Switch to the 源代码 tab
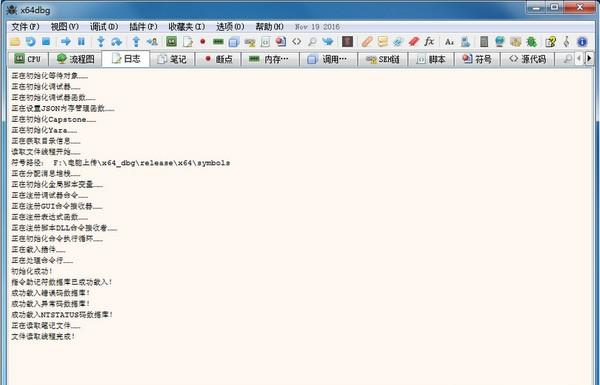The height and width of the screenshot is (385, 600). (x=527, y=59)
